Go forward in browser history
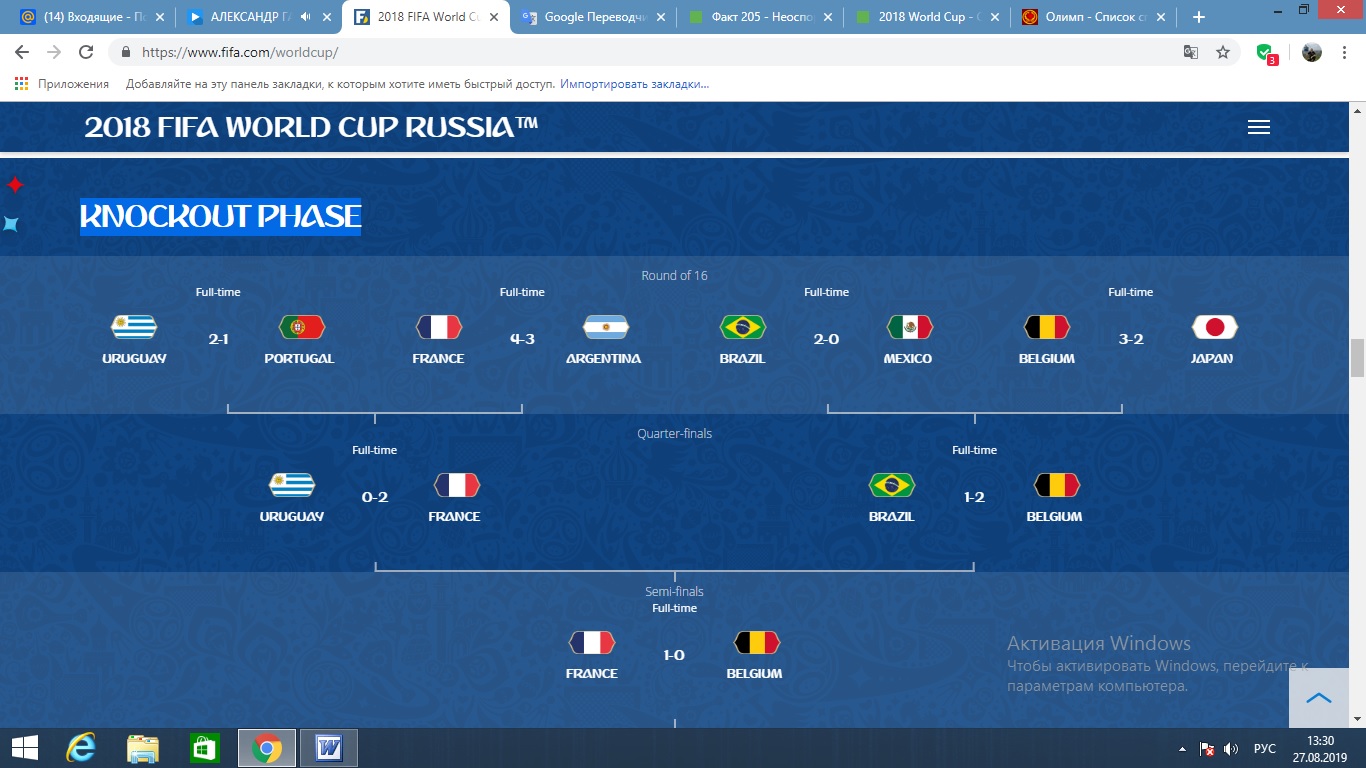Viewport: 1366px width, 768px height. pyautogui.click(x=54, y=52)
